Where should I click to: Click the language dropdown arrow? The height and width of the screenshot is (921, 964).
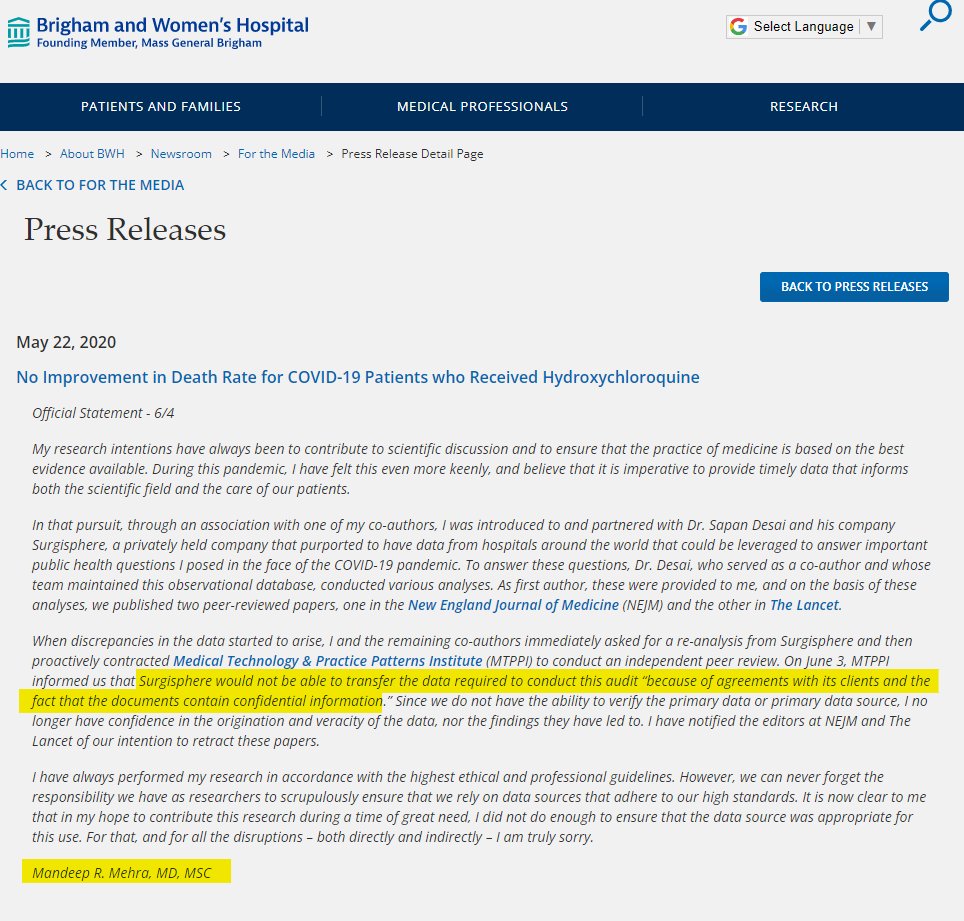[x=871, y=27]
